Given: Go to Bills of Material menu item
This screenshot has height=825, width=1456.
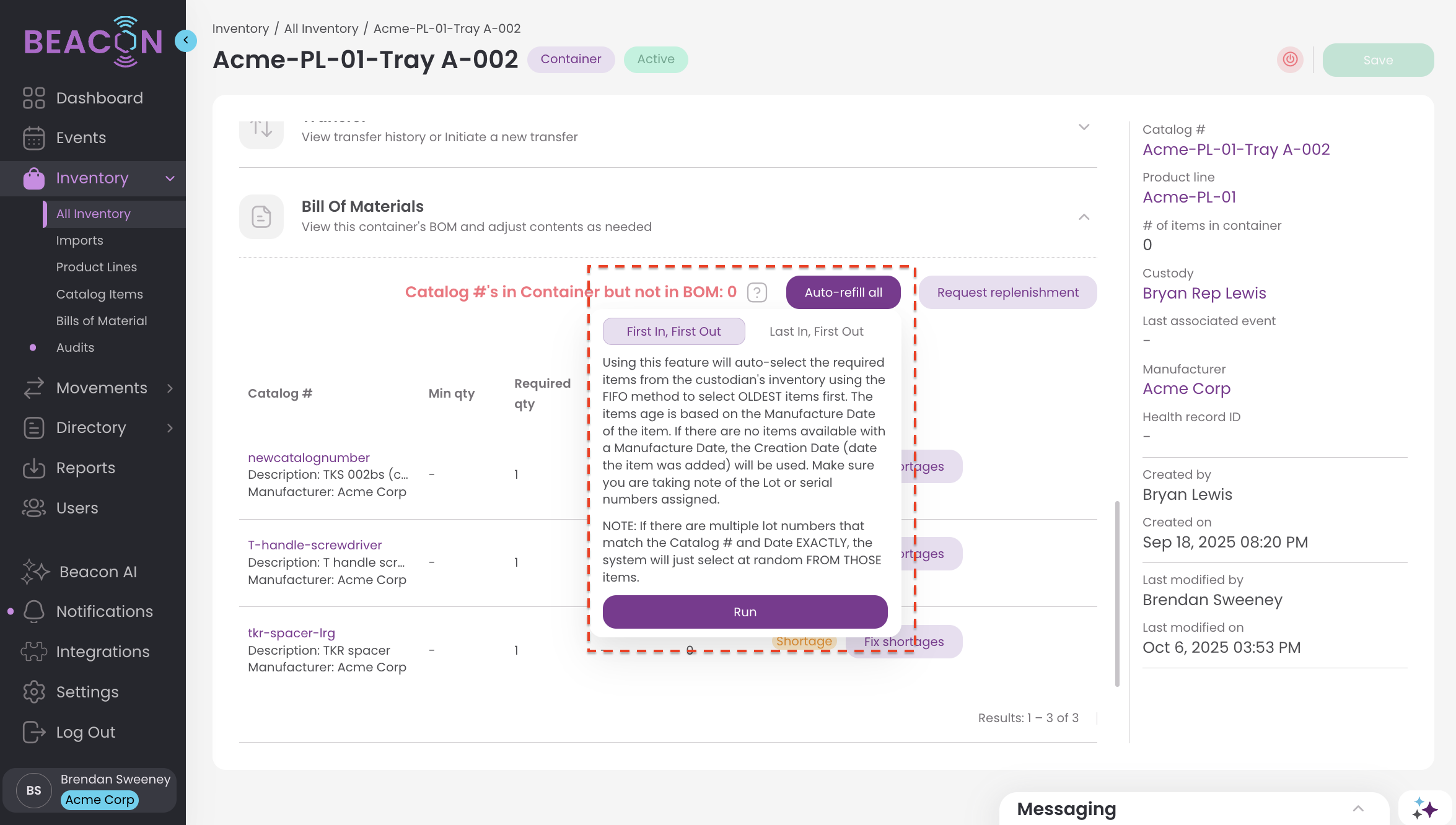Looking at the screenshot, I should (102, 321).
